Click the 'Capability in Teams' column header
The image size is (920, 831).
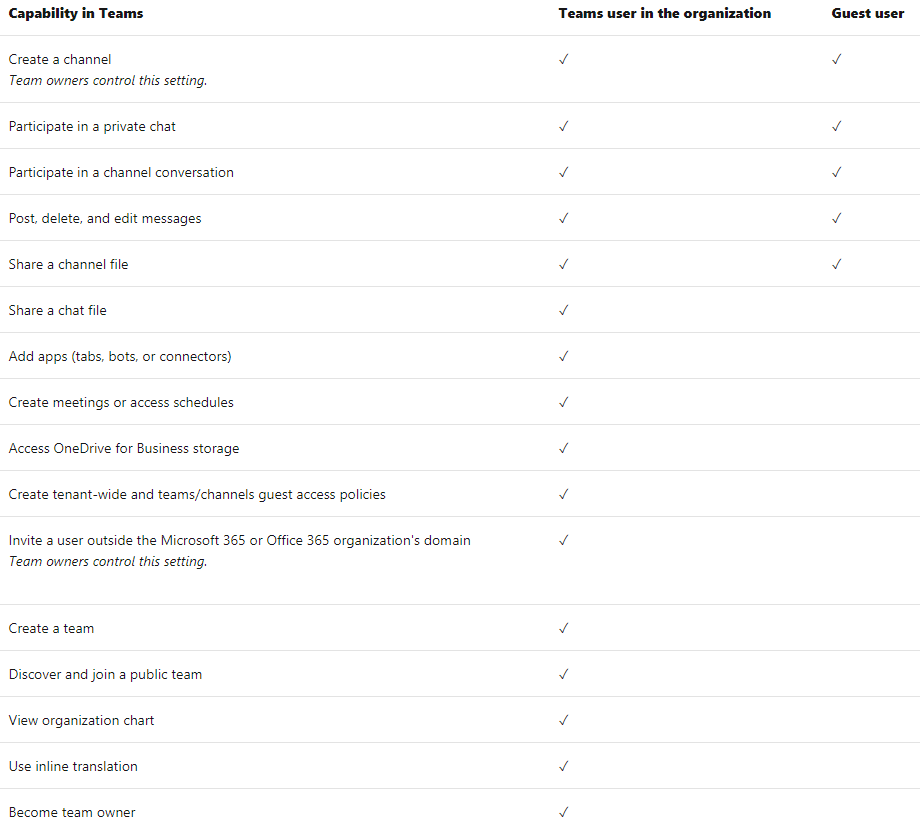[76, 13]
